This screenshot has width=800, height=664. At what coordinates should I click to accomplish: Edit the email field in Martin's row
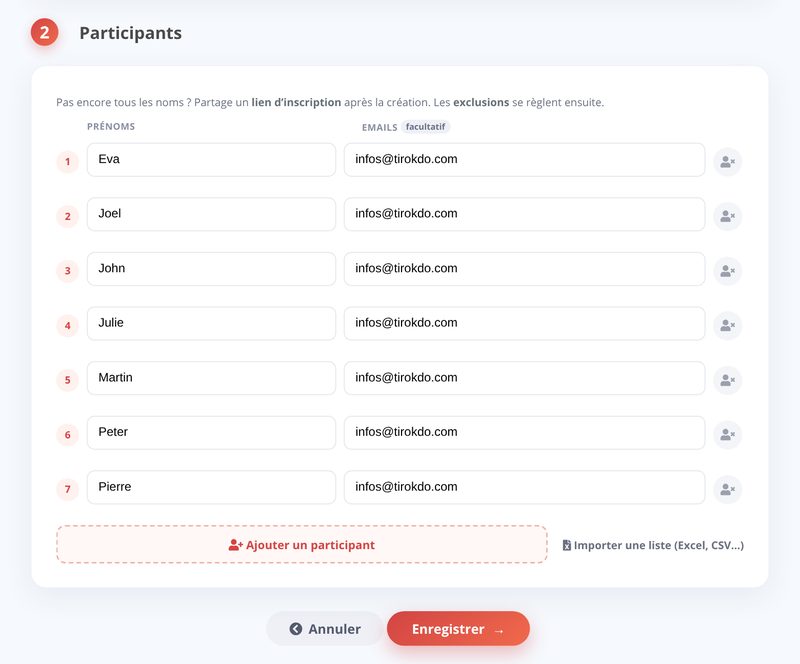pyautogui.click(x=524, y=378)
